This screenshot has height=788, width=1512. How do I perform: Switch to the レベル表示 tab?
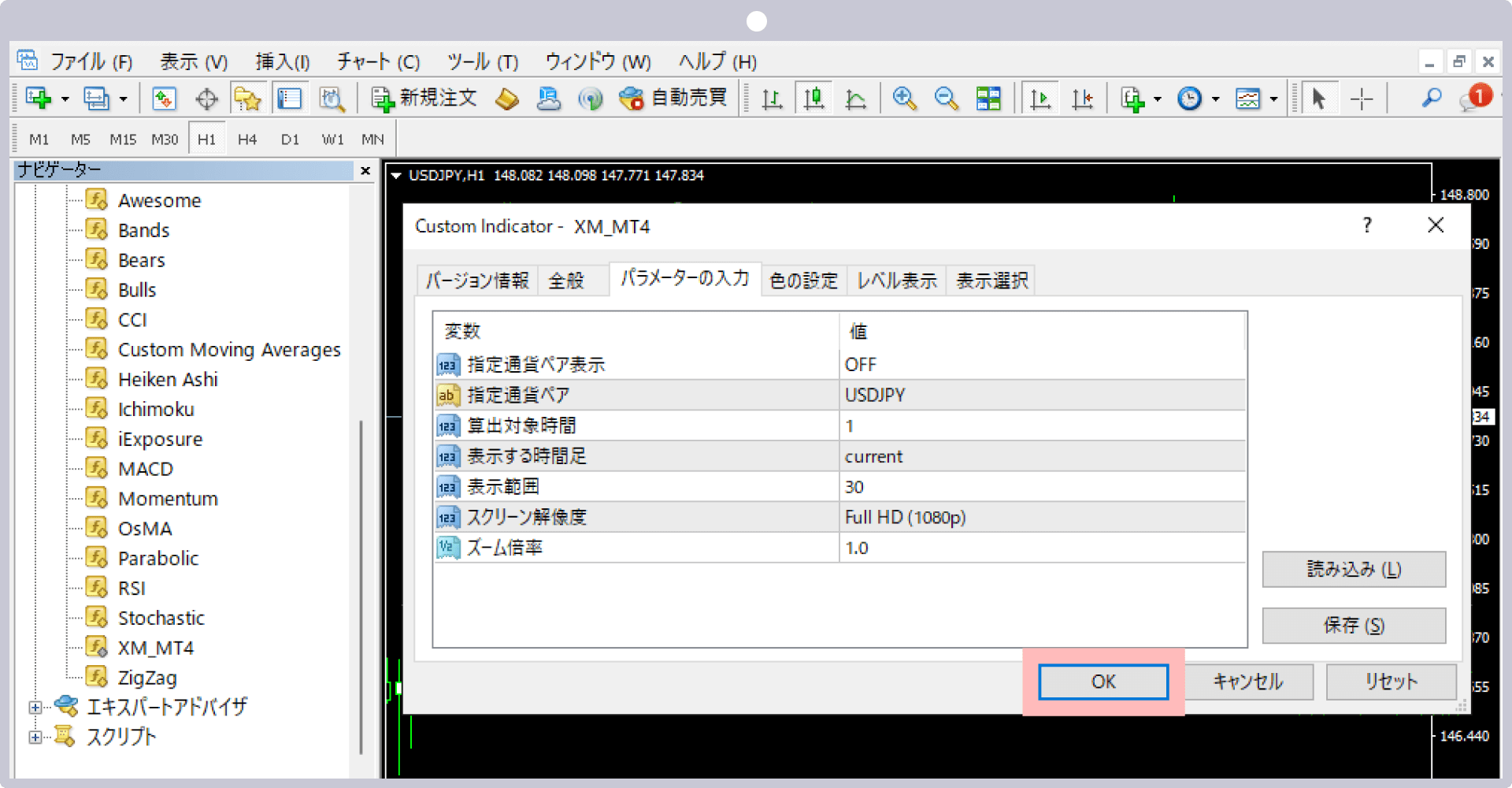[x=896, y=281]
